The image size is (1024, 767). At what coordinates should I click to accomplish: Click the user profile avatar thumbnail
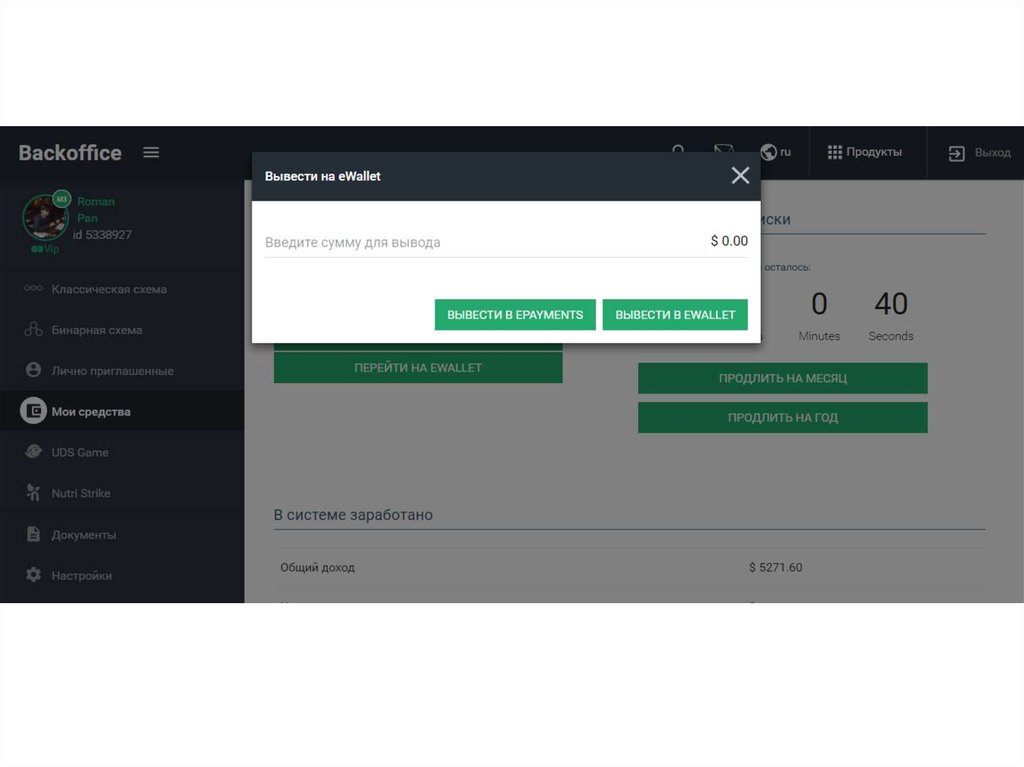45,216
